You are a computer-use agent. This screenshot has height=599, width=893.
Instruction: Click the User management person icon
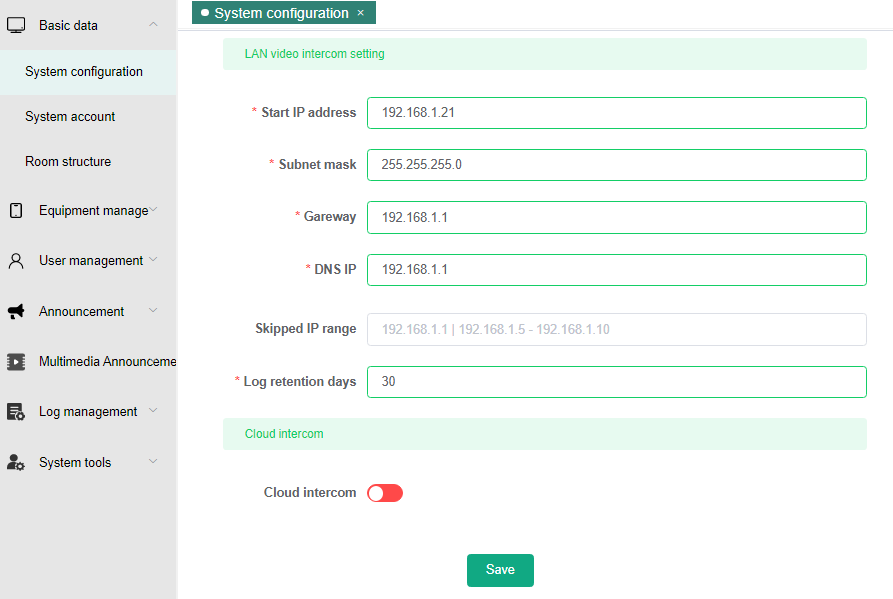click(x=16, y=261)
